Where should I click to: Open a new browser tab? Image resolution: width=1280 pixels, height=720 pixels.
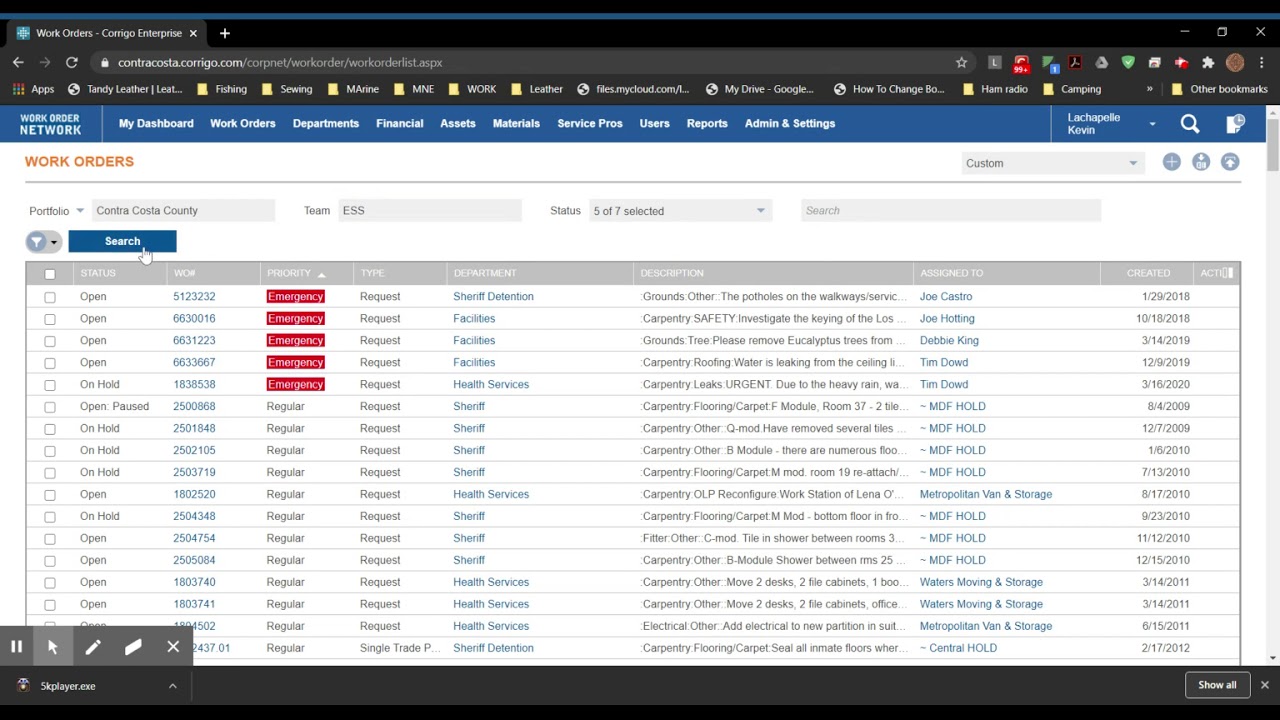(x=224, y=33)
